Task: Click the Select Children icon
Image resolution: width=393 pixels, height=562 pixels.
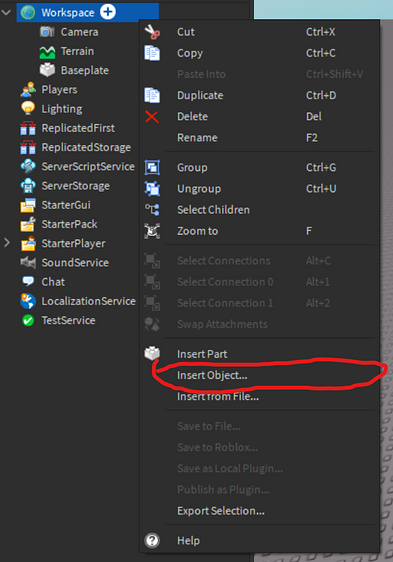Action: point(152,210)
